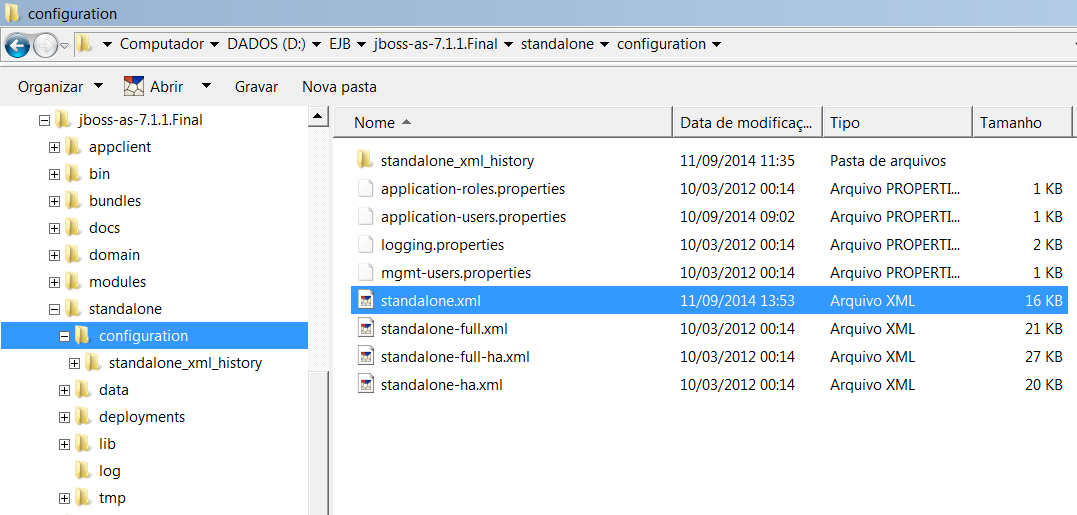Open the Abrir dropdown arrow
The width and height of the screenshot is (1077, 515).
tap(206, 87)
